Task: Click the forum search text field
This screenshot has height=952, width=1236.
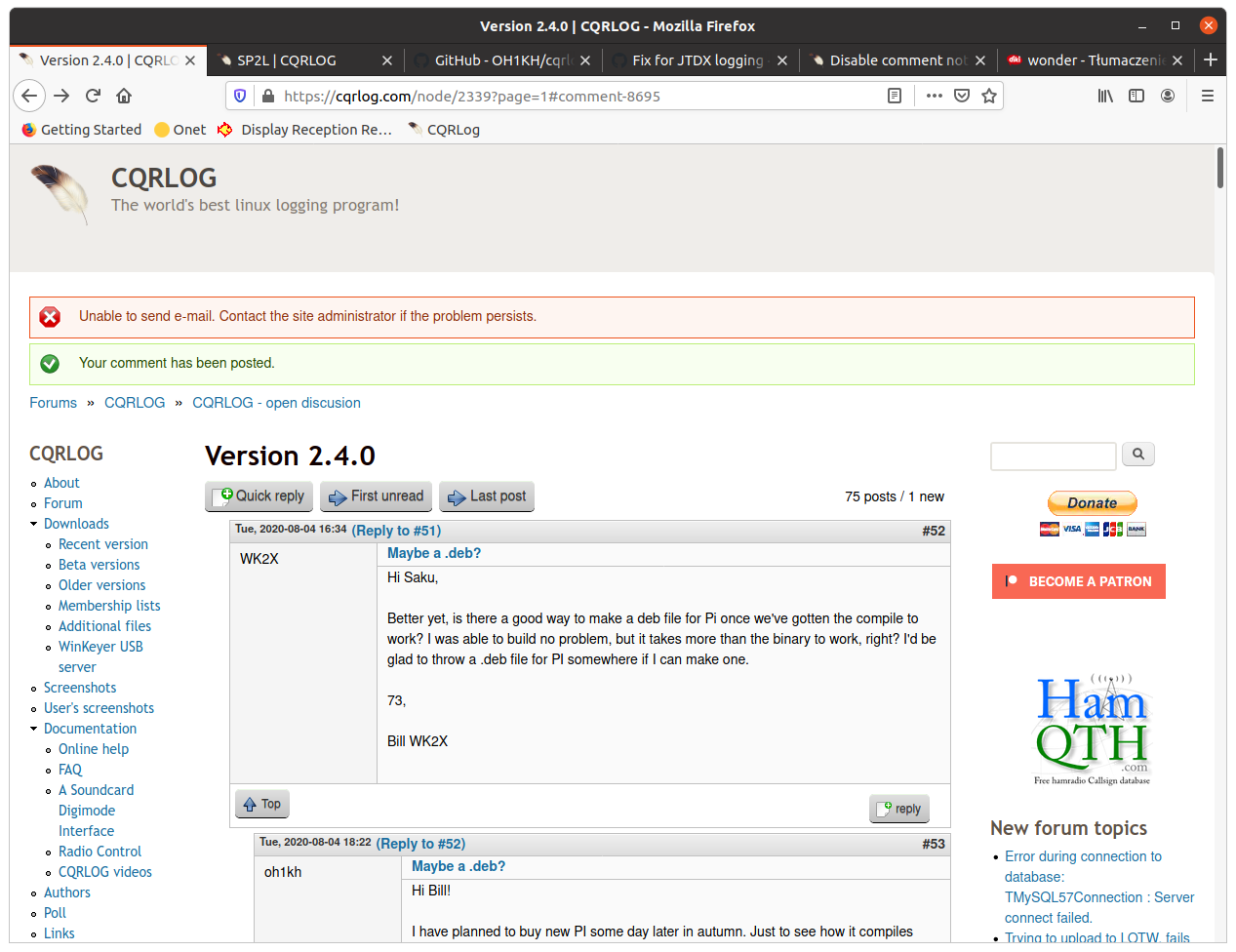Action: (1053, 456)
